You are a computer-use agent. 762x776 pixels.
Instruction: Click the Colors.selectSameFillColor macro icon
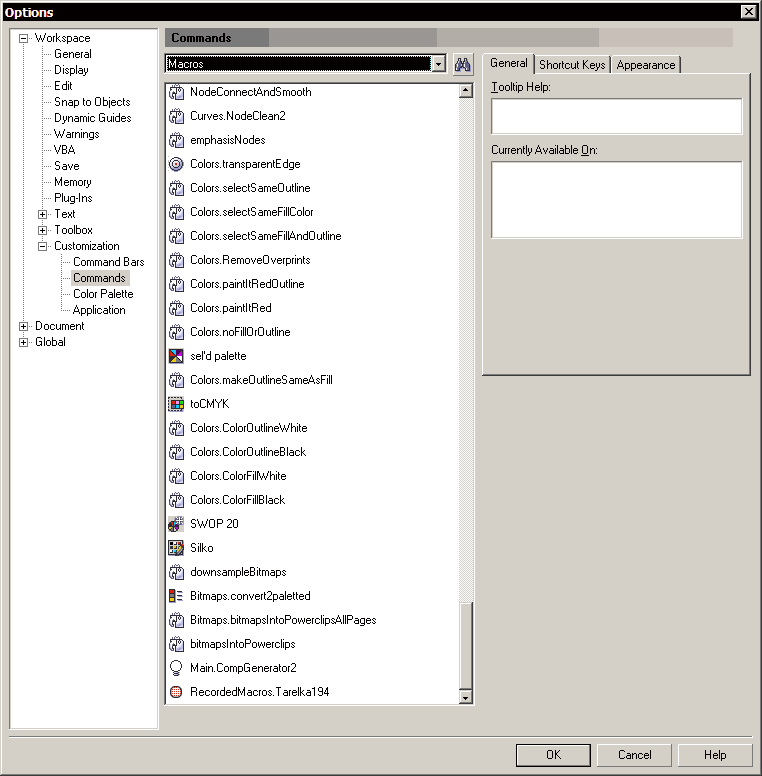(176, 212)
